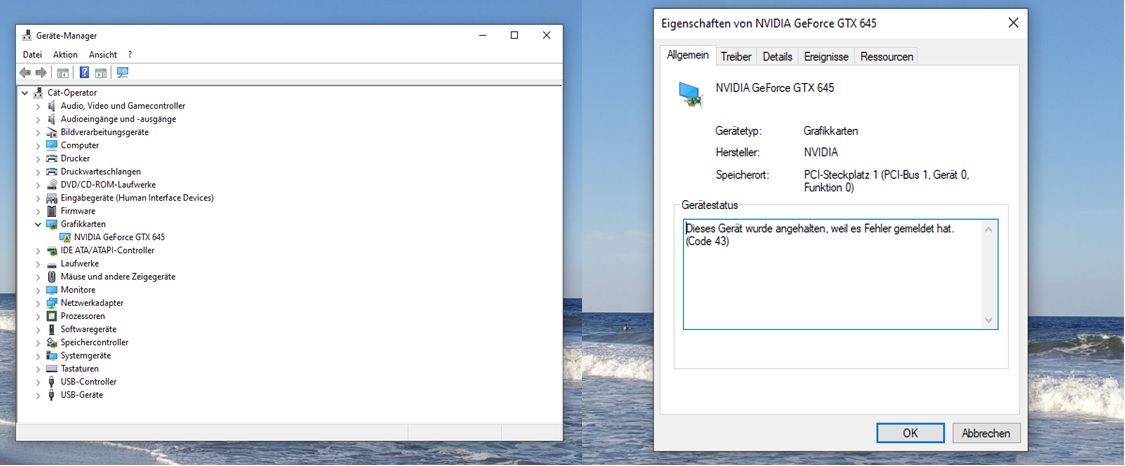Select the Monitore label
1125x466 pixels.
(x=77, y=290)
